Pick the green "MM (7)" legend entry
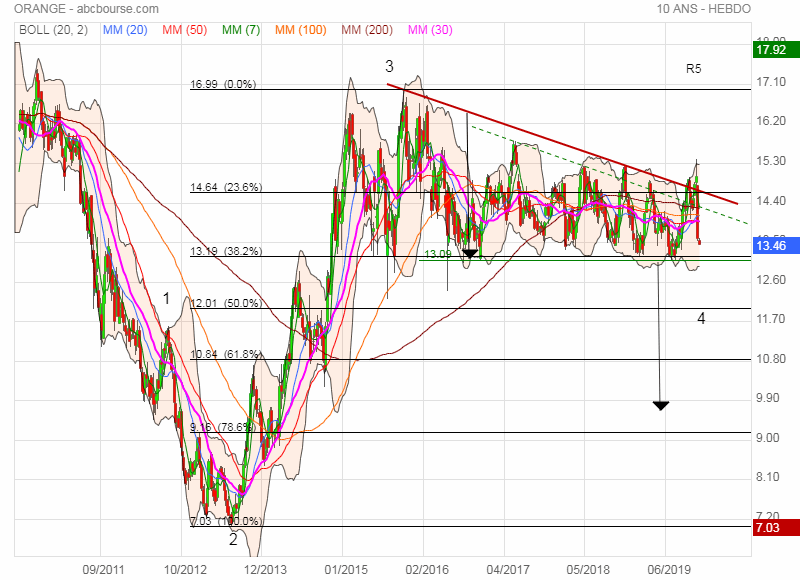800x580 pixels. pos(241,30)
